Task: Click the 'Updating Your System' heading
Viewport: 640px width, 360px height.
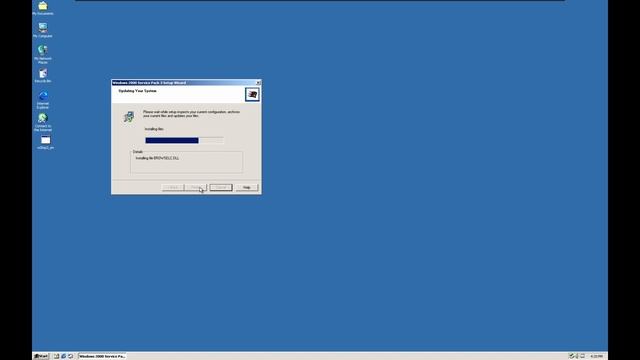Action: point(137,91)
